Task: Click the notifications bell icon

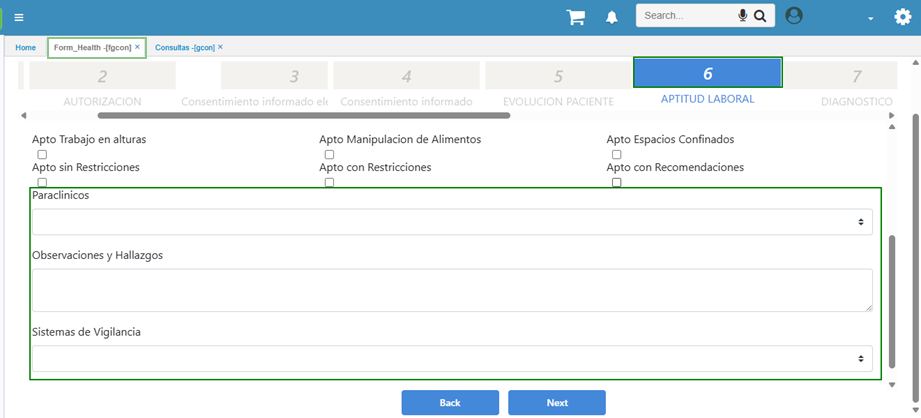Action: click(611, 17)
